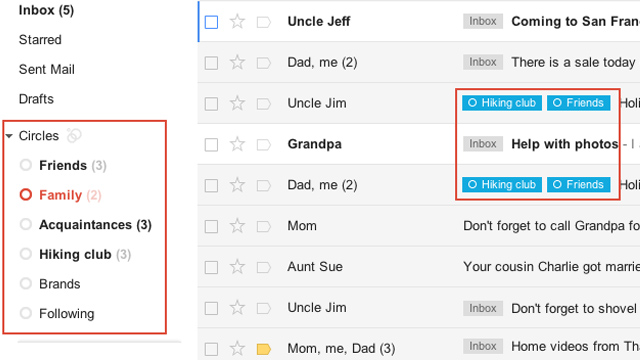Click sender Mom, me, Dad (3)
The height and width of the screenshot is (360, 640).
click(x=341, y=349)
